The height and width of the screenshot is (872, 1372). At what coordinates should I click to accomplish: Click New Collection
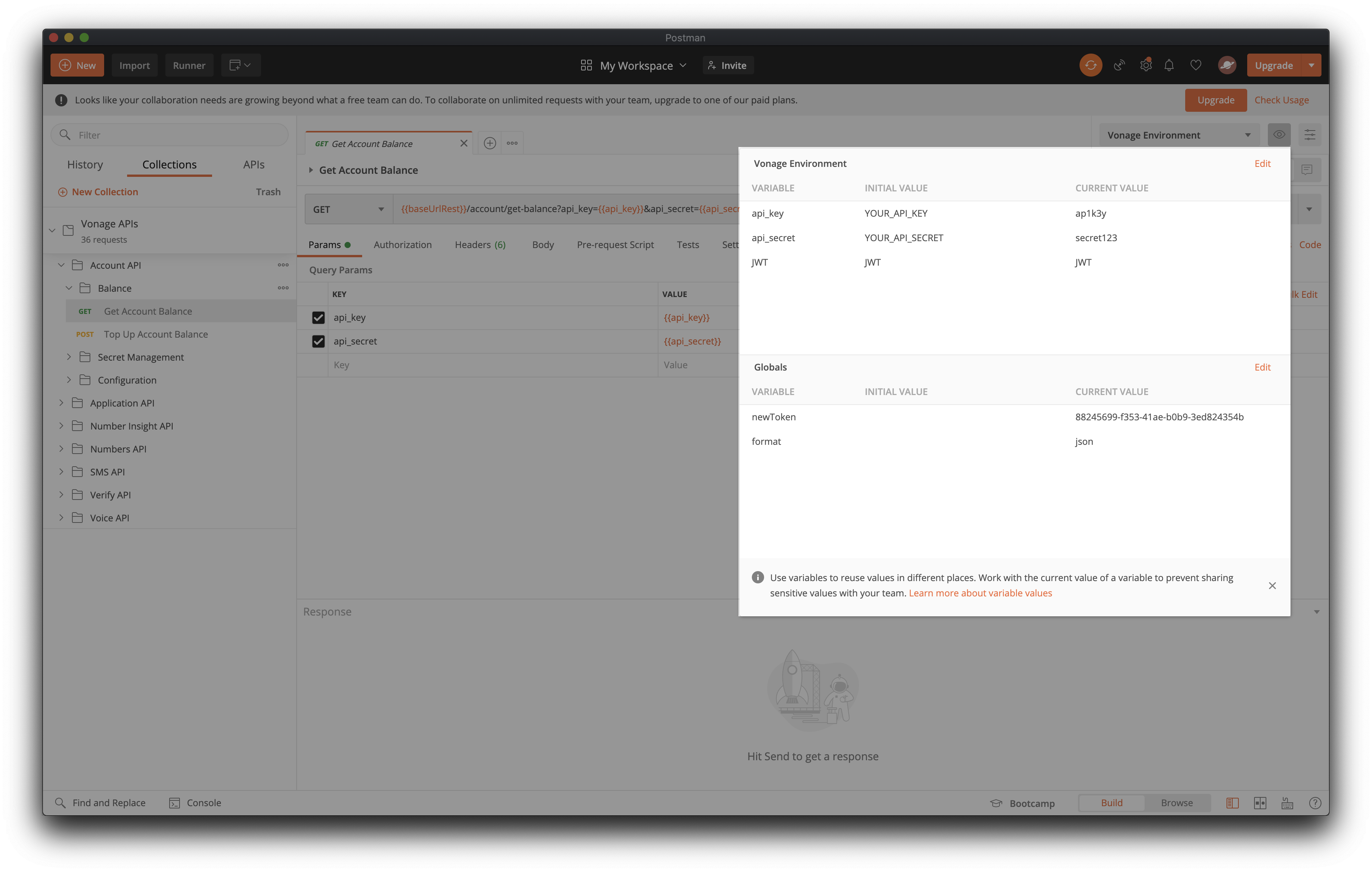pos(98,192)
